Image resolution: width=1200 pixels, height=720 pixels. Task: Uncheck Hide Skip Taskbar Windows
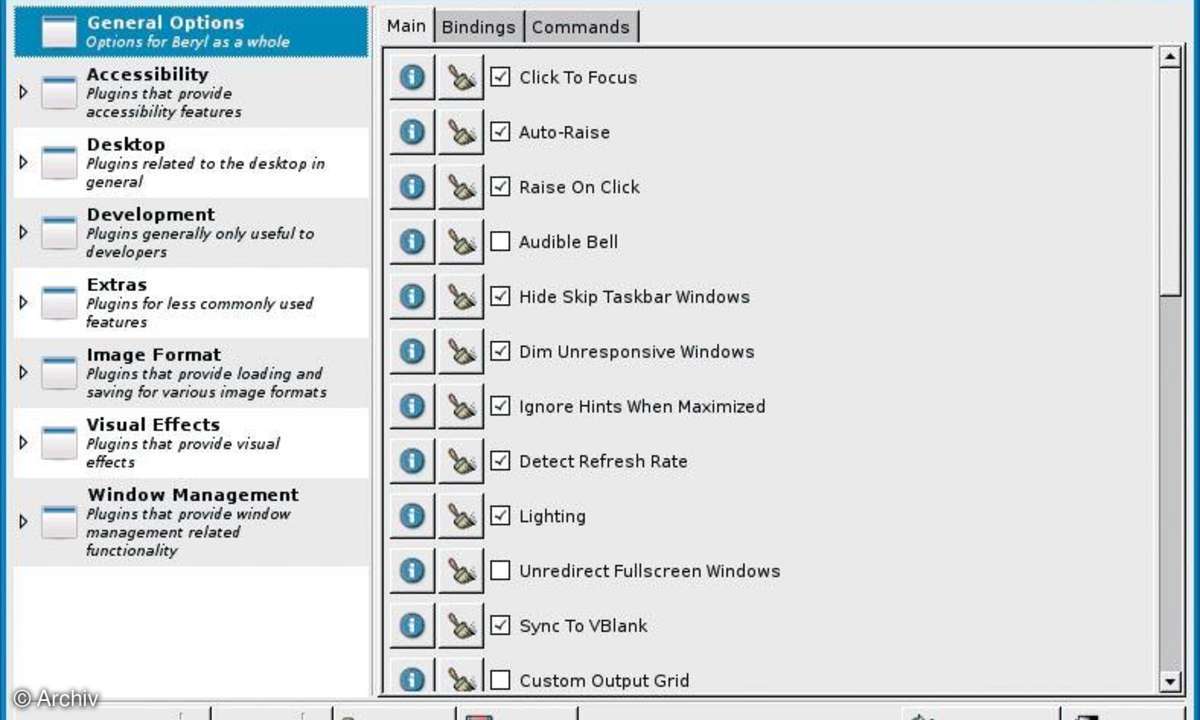[x=501, y=297]
